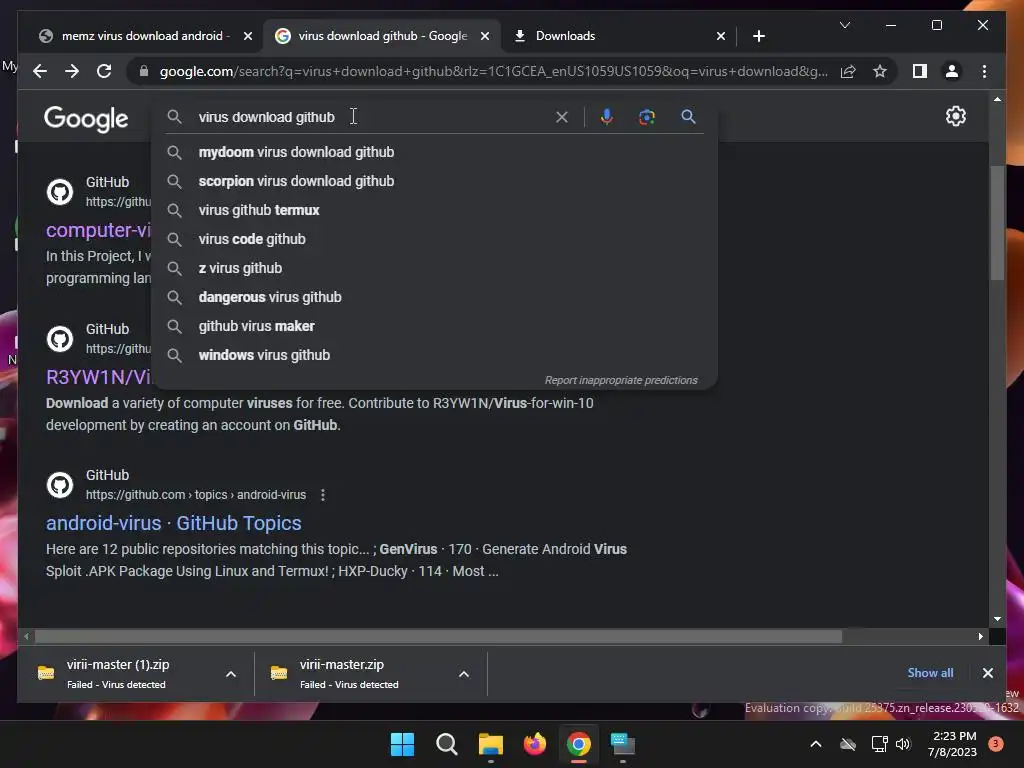Click the scroll-down arrow of the page
Image resolution: width=1024 pixels, height=768 pixels.
pos(997,618)
